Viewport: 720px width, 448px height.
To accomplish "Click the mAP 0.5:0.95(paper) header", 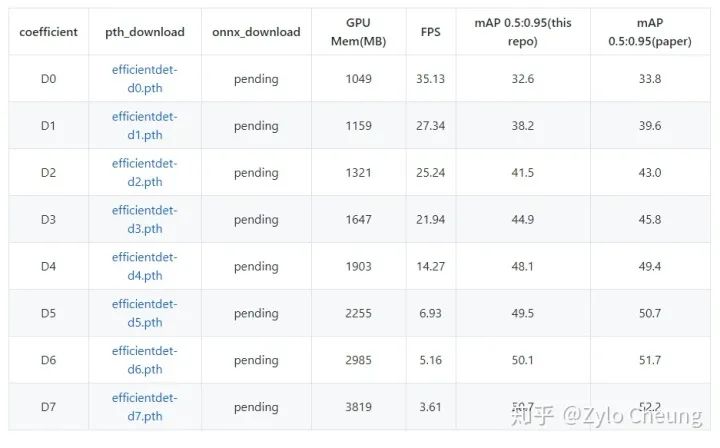I will (x=650, y=32).
